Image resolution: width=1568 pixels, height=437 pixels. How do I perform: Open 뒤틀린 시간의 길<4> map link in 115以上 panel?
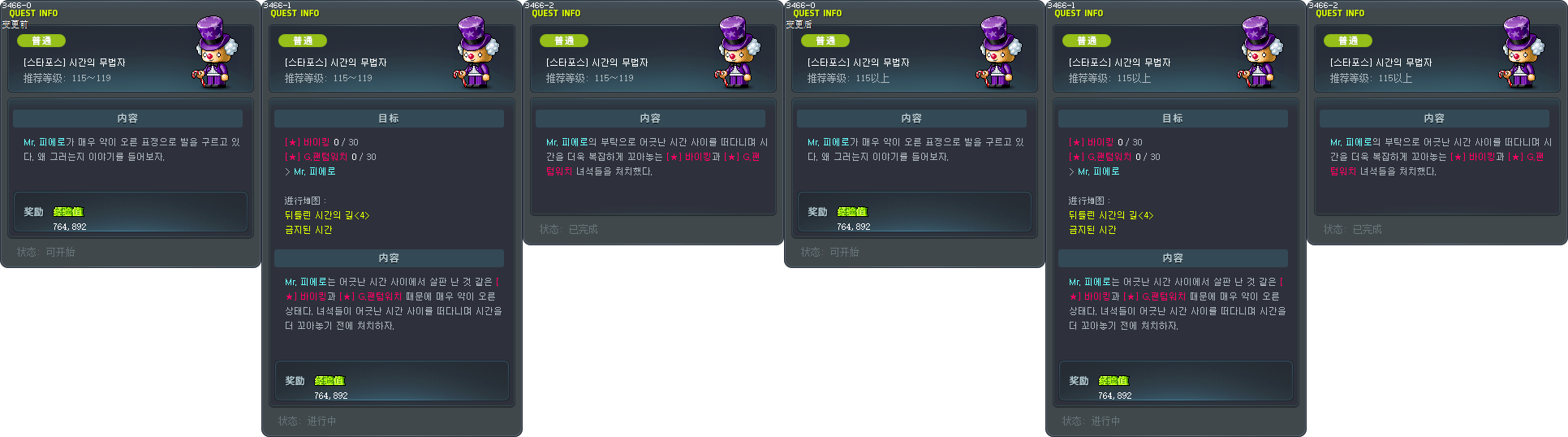pyautogui.click(x=1111, y=215)
